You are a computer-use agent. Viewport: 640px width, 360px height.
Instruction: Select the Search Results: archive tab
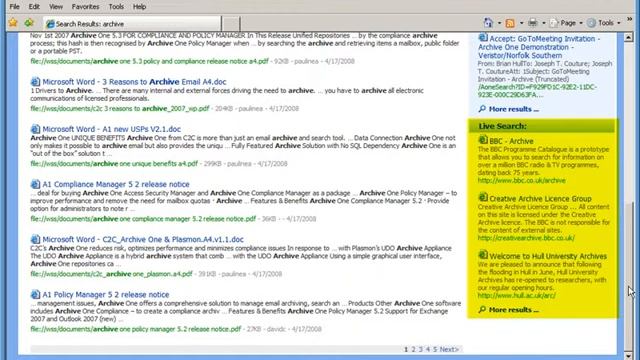coord(131,24)
